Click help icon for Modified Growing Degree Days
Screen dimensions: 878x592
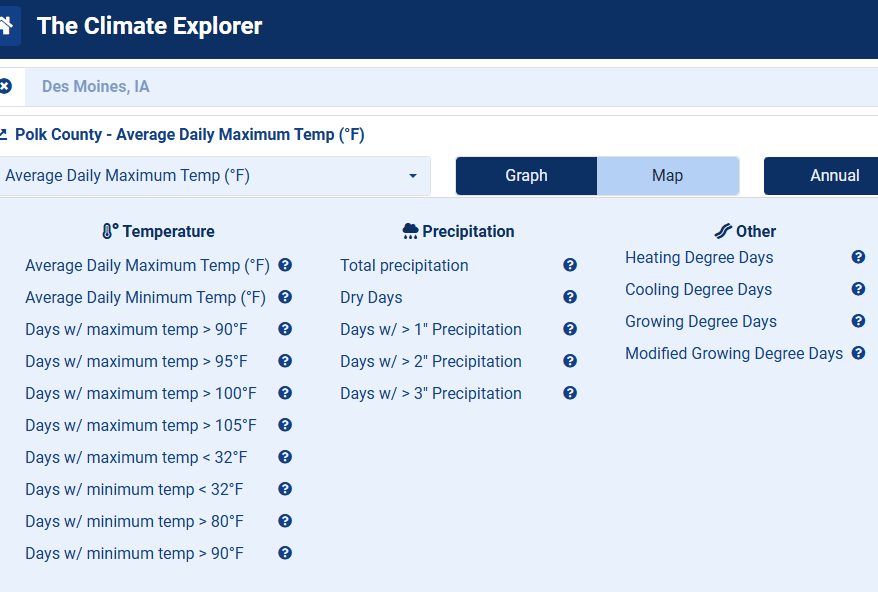858,353
